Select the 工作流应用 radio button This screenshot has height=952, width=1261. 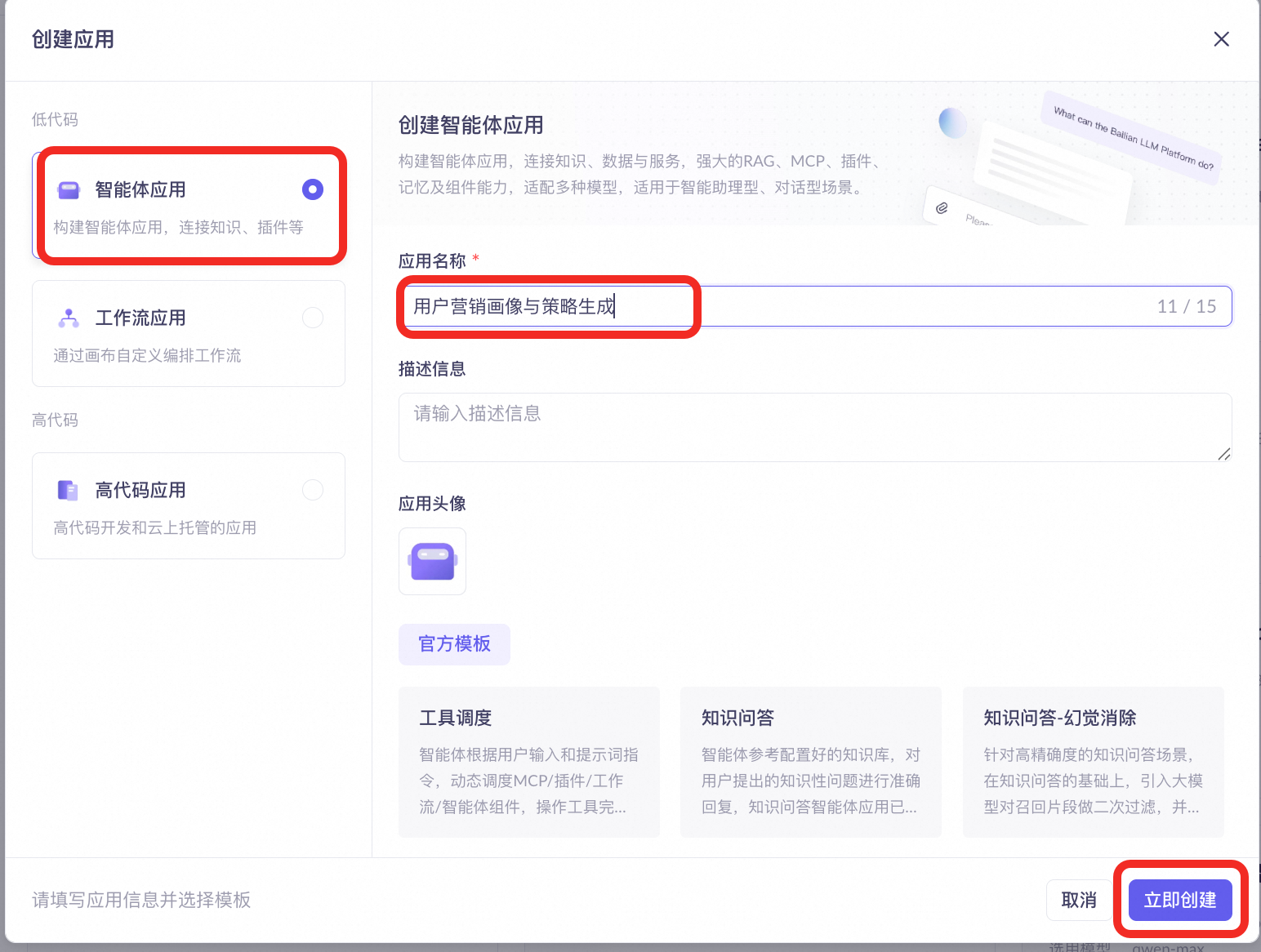pos(313,318)
